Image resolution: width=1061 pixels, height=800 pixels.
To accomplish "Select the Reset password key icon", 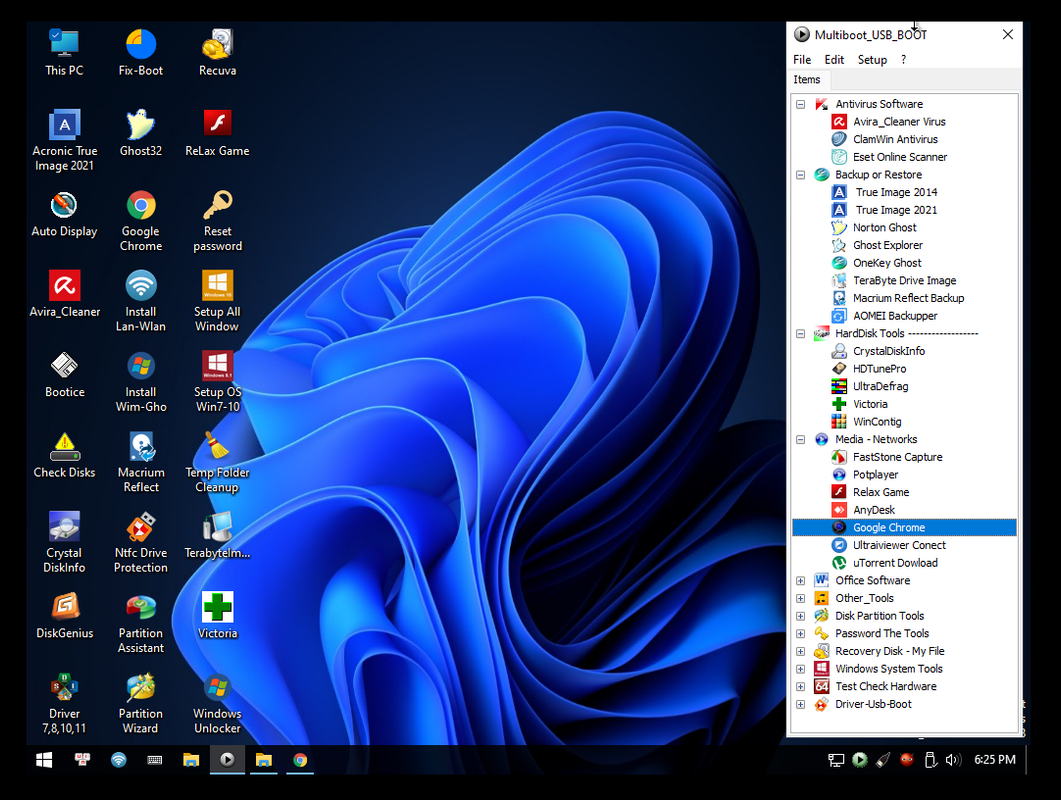I will [x=217, y=221].
